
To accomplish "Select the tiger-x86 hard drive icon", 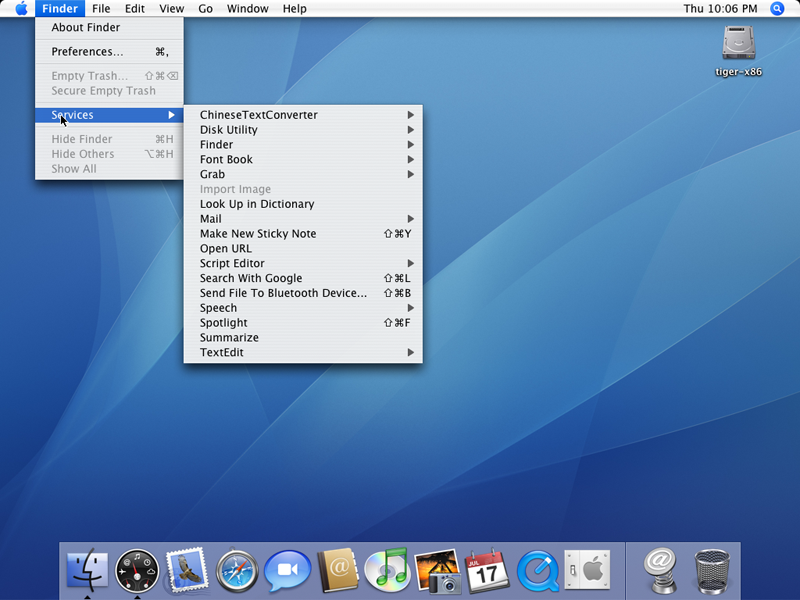I will point(738,44).
